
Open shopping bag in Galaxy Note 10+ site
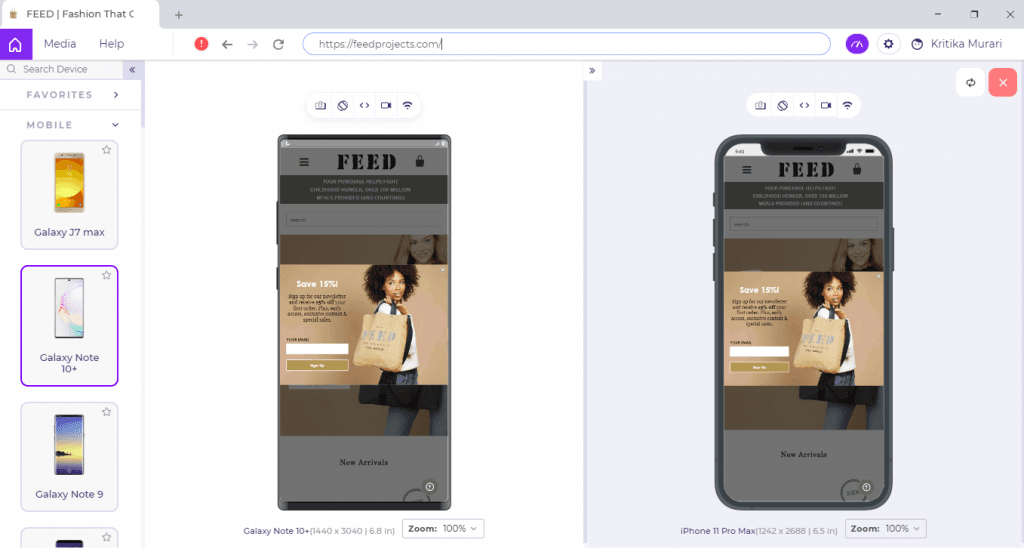pos(420,161)
